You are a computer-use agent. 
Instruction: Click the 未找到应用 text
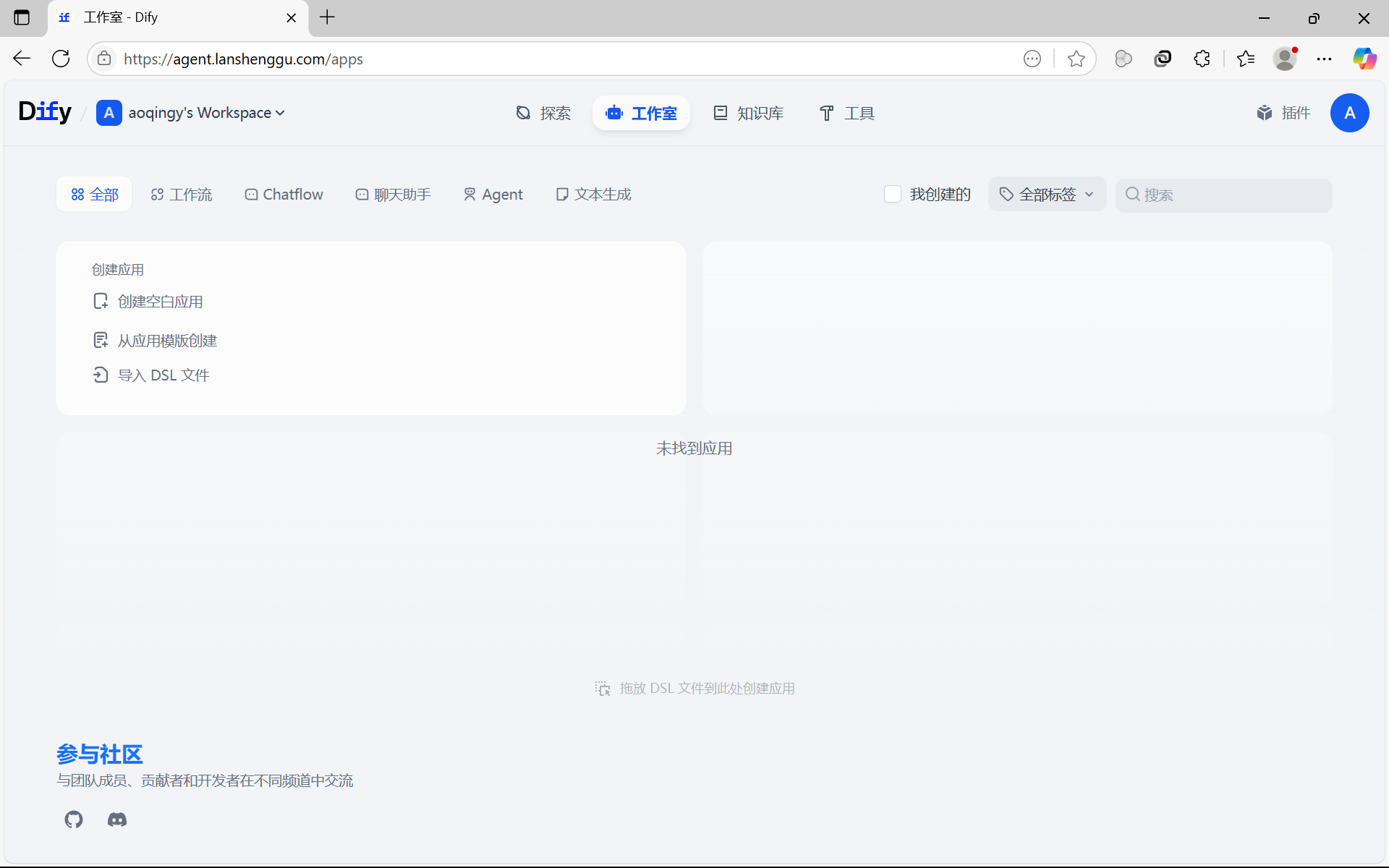pyautogui.click(x=694, y=448)
